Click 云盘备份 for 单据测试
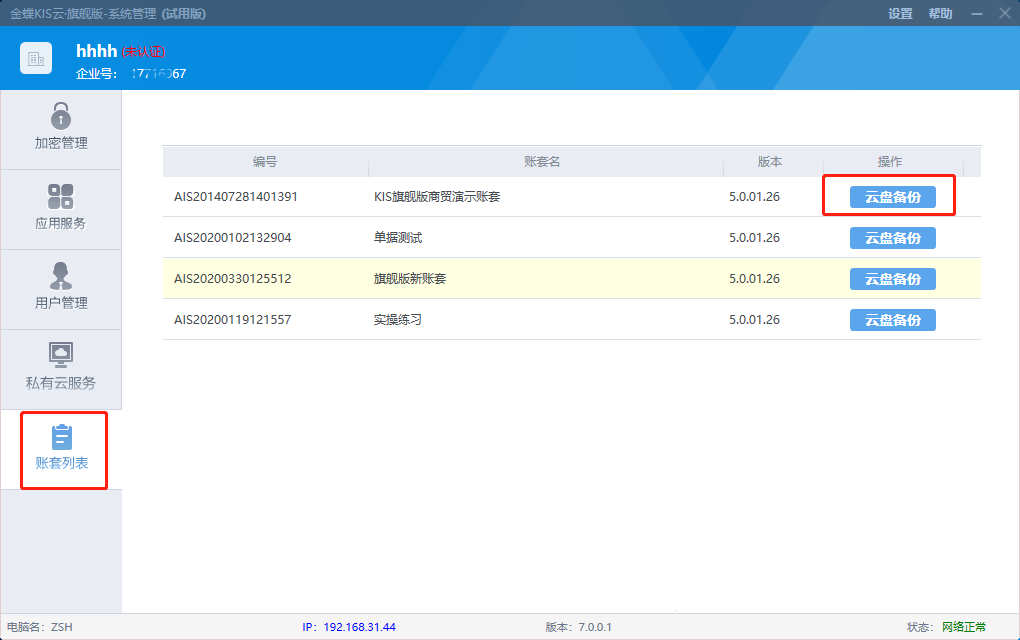Viewport: 1020px width, 640px height. tap(892, 238)
